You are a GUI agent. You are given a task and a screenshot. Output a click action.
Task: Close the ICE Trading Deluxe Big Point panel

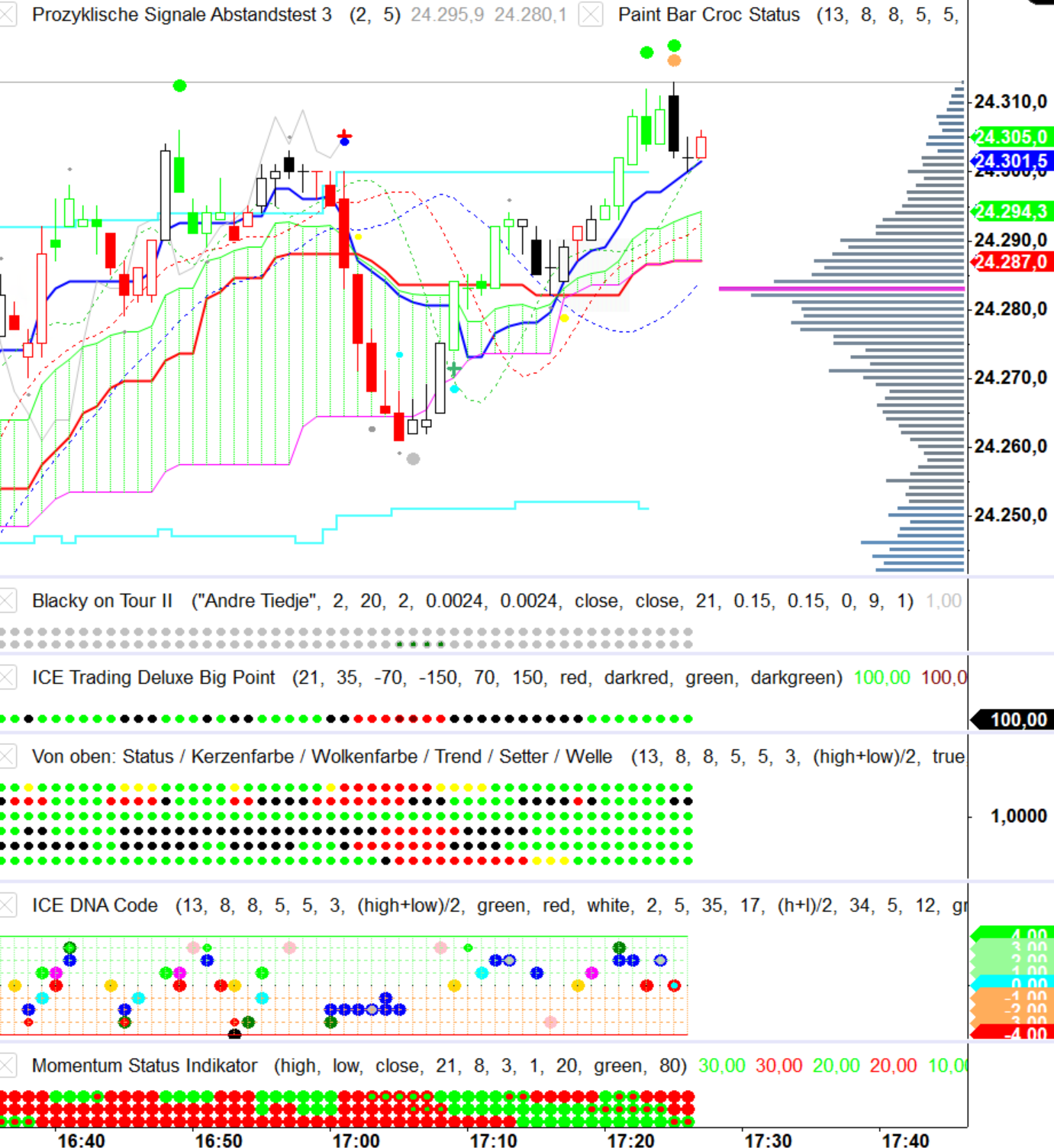click(8, 677)
